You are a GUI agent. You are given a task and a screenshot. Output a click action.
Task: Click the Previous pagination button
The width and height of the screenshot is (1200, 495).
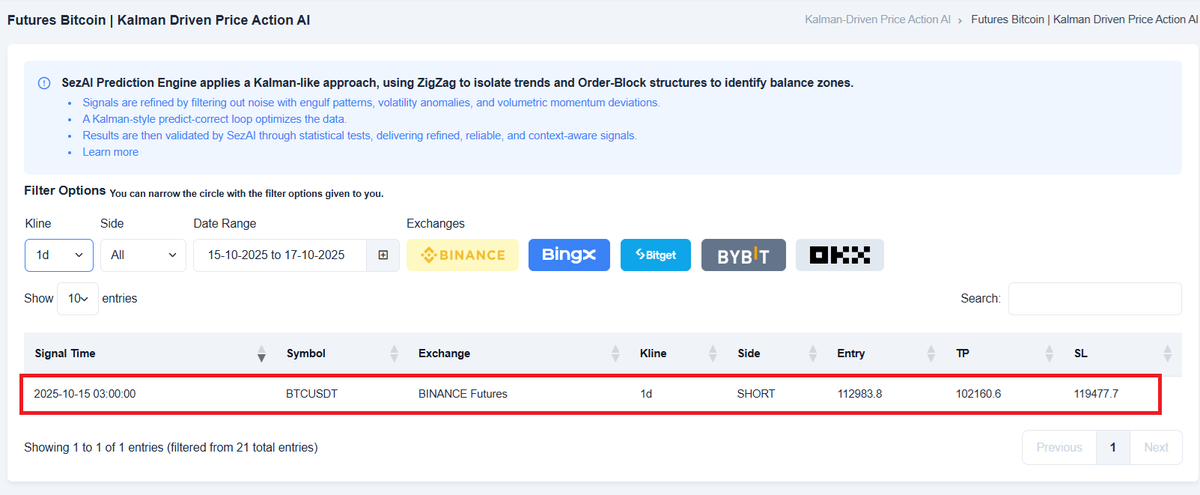1059,447
